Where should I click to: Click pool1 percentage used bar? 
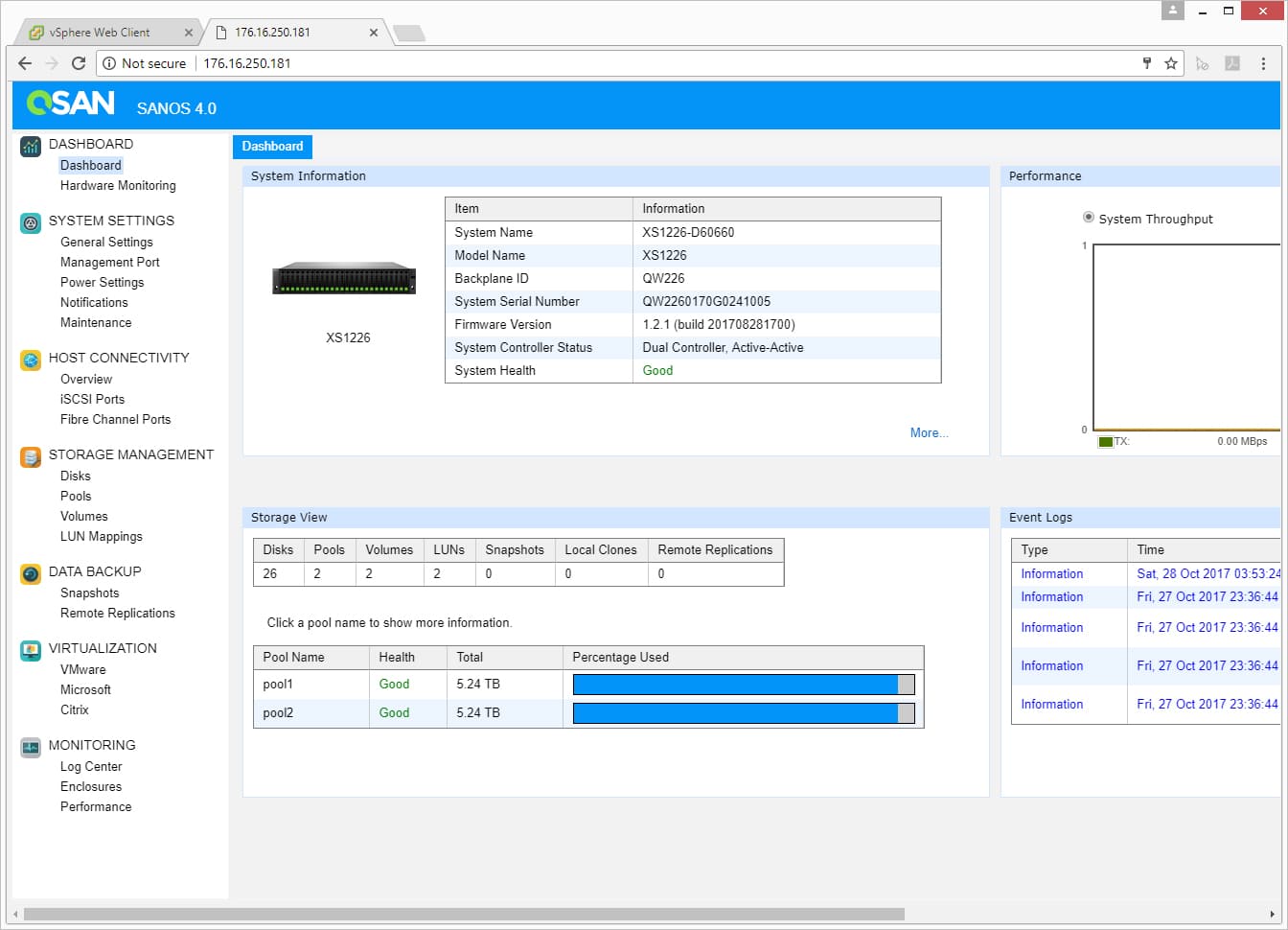coord(744,685)
